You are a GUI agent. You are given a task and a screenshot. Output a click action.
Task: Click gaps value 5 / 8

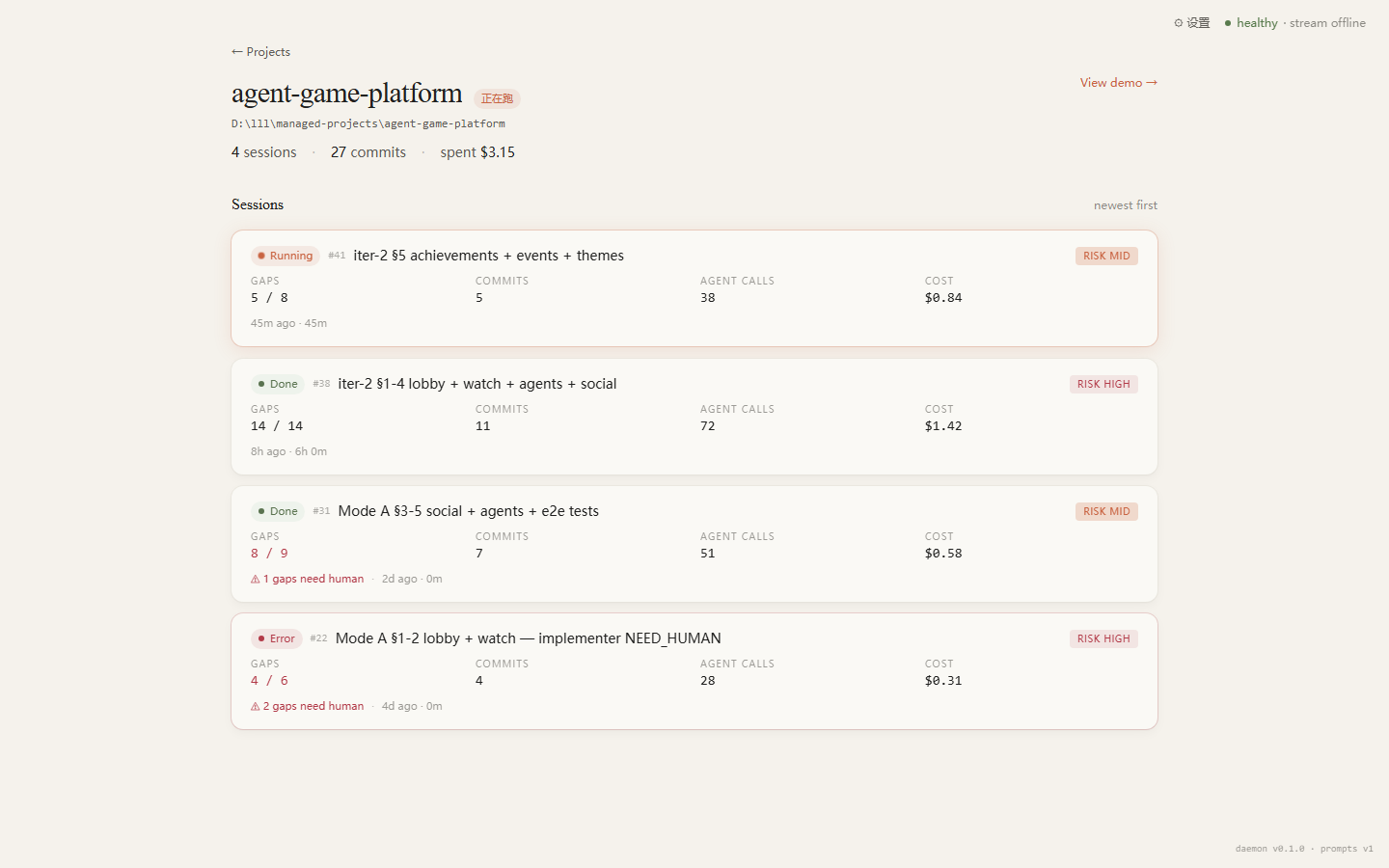click(269, 298)
